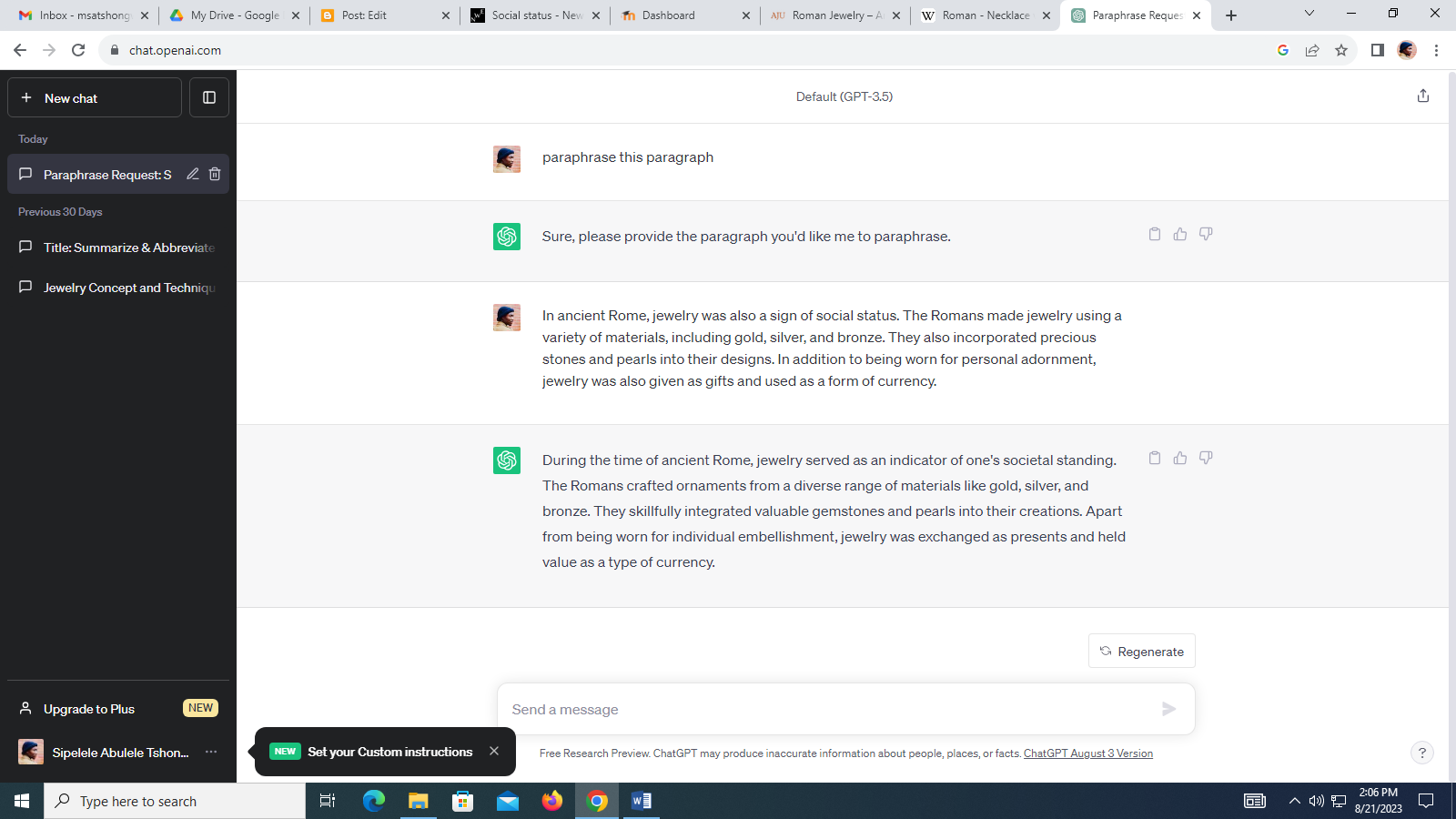This screenshot has width=1456, height=819.
Task: Click the Regenerate button
Action: (1142, 651)
